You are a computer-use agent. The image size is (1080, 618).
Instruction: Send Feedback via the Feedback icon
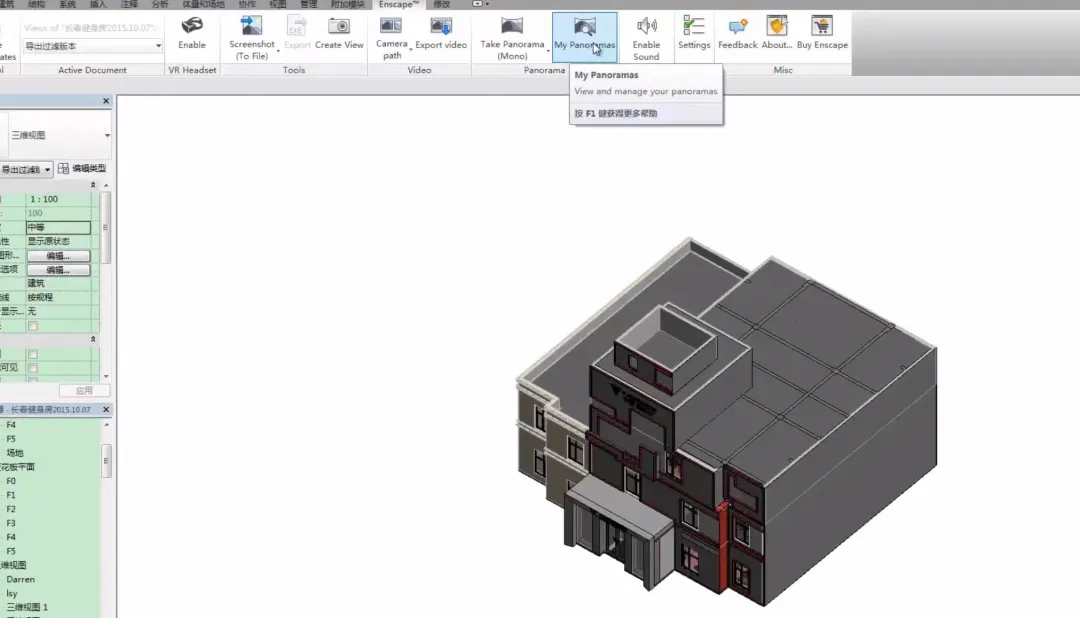(738, 26)
